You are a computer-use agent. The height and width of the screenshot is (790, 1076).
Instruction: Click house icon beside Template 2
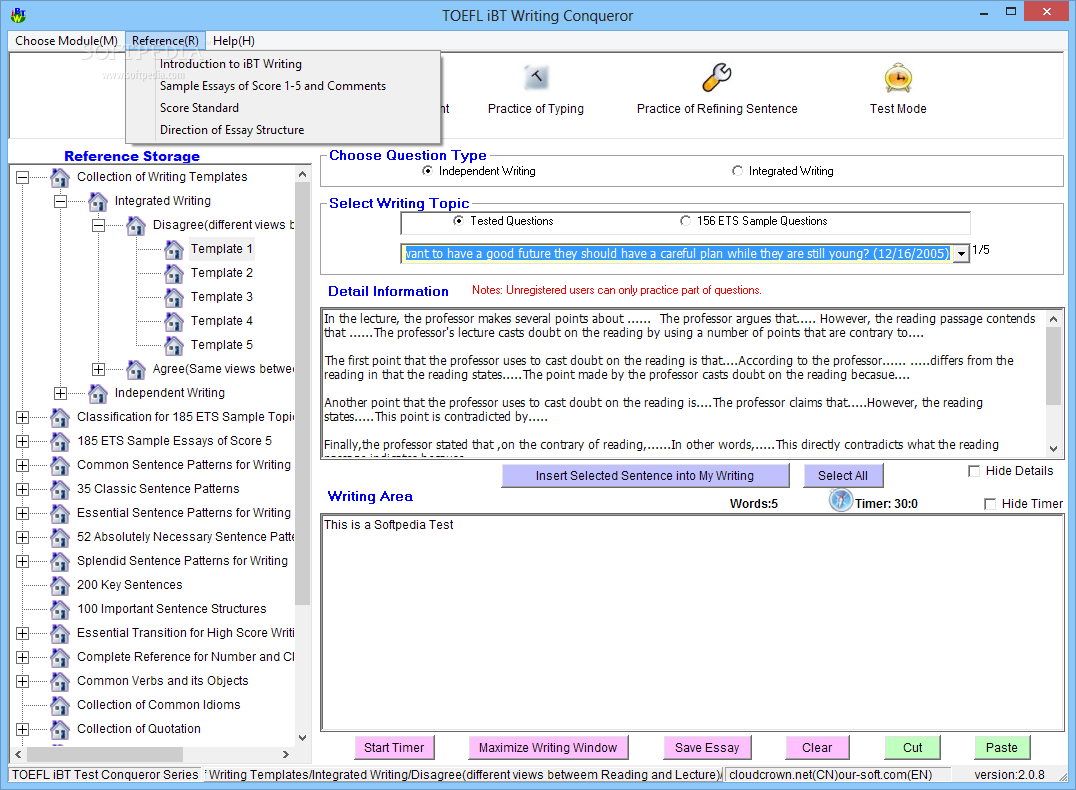pyautogui.click(x=174, y=273)
